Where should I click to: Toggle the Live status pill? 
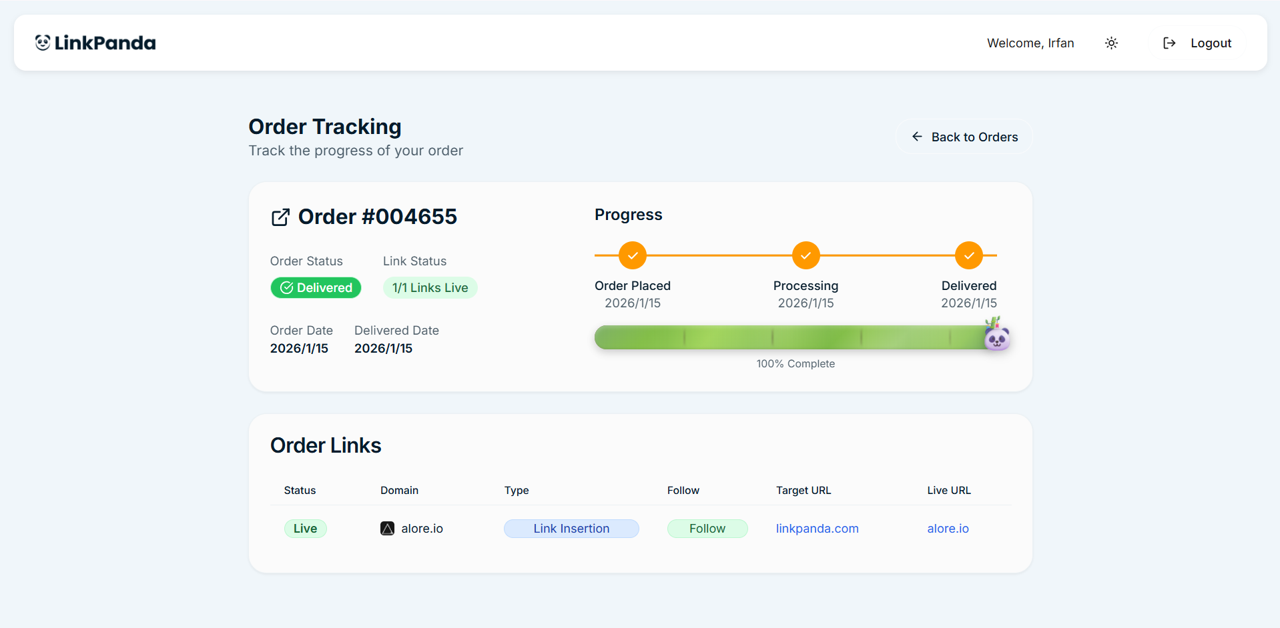pyautogui.click(x=305, y=528)
